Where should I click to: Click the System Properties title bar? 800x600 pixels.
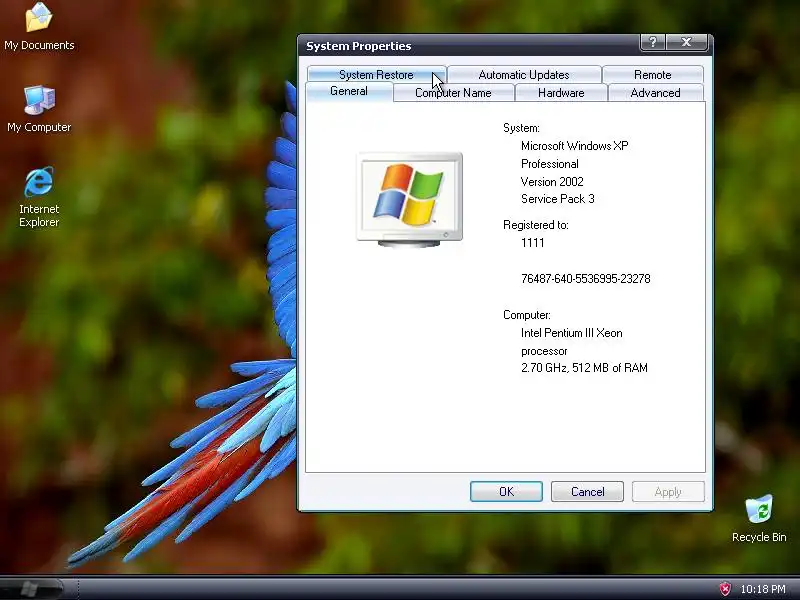coord(469,45)
